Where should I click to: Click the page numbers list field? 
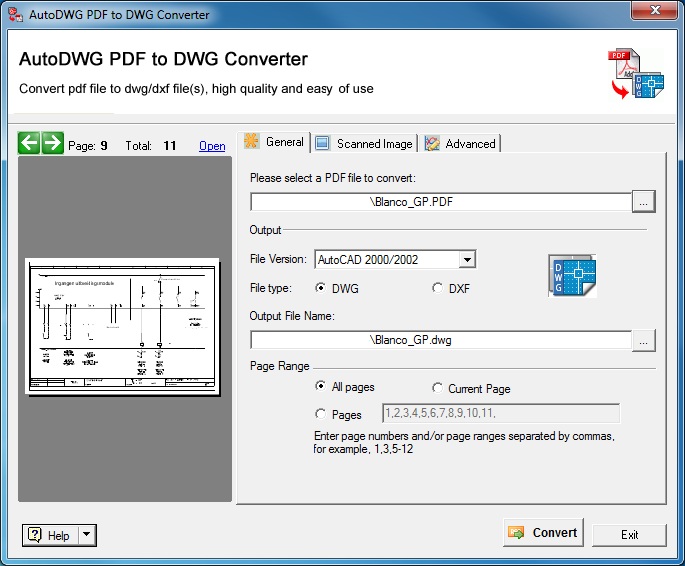501,413
